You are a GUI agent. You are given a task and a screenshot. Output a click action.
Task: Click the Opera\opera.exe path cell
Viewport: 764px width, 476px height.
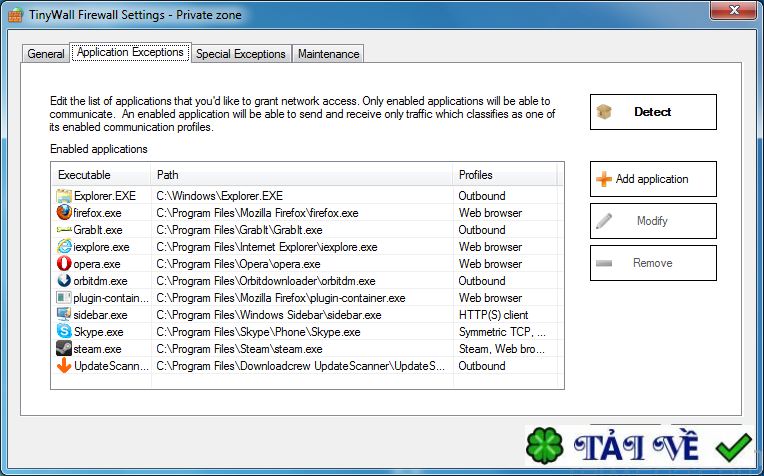point(238,264)
